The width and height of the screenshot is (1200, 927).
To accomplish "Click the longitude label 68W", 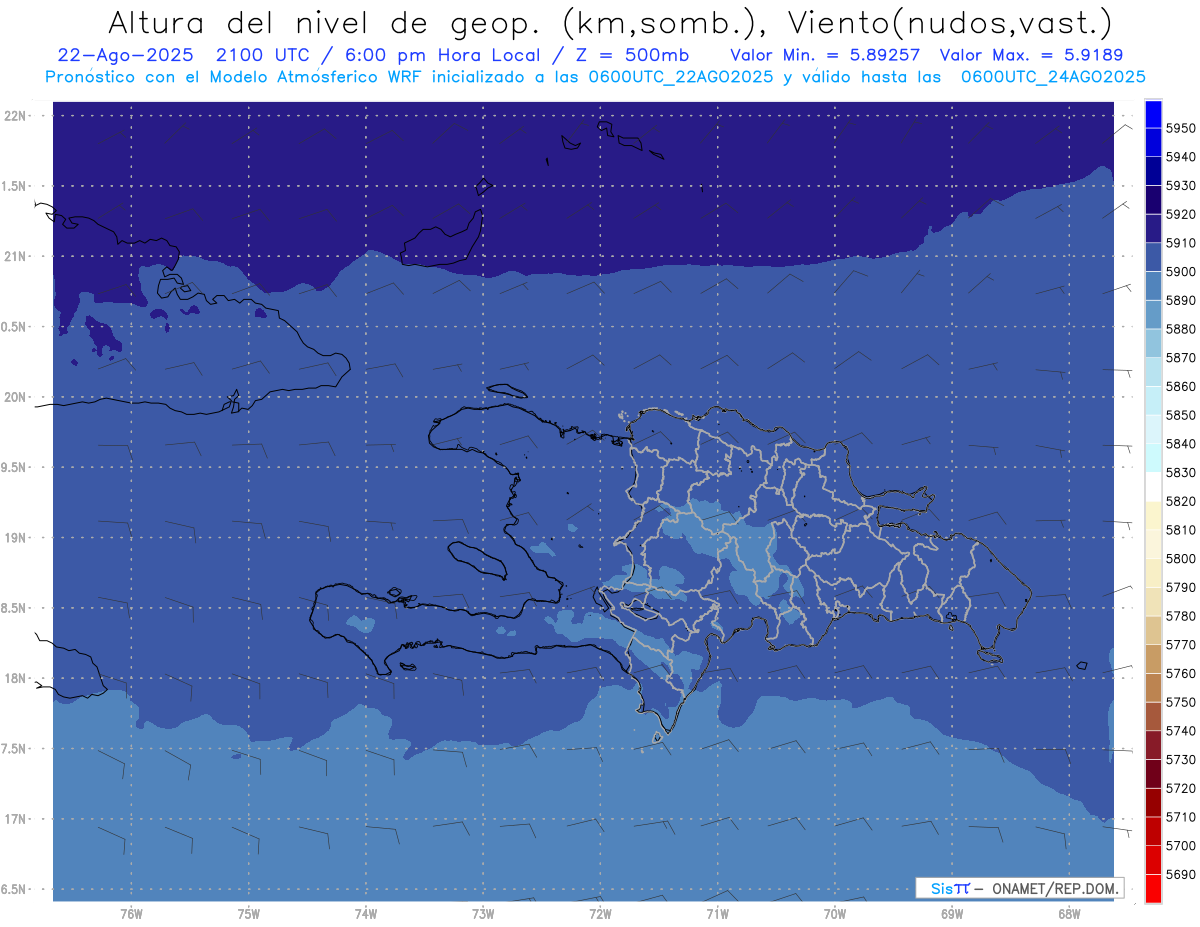I will 1069,913.
